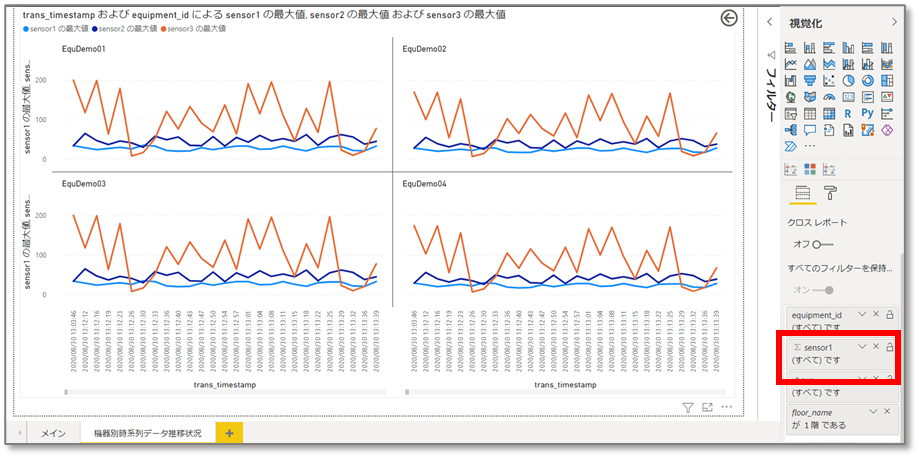Screen dimensions: 919x458
Task: Click the four-color squares custom visual
Action: pos(810,170)
